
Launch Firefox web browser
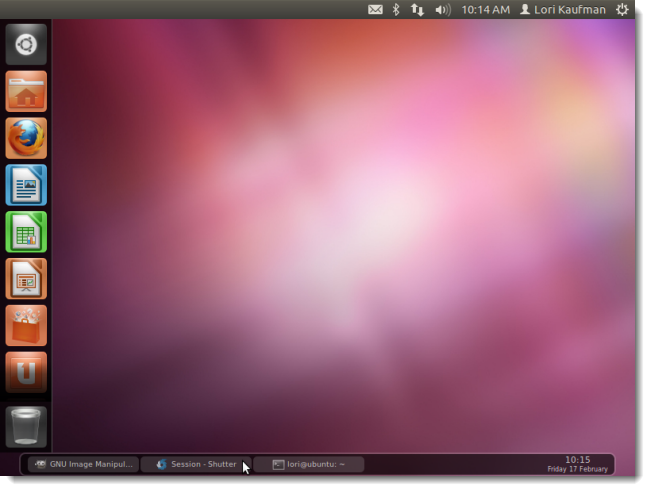click(26, 138)
